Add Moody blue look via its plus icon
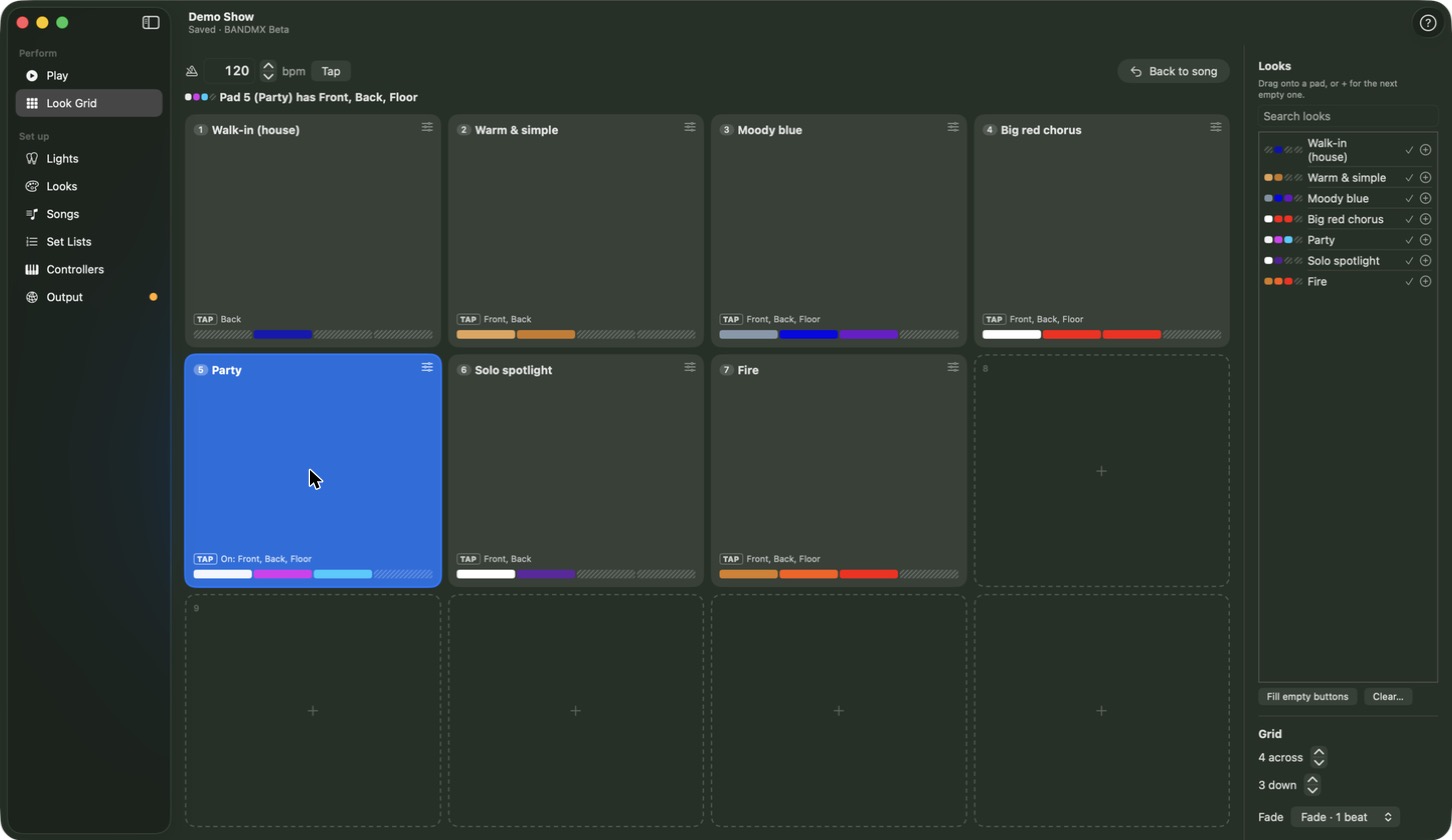Image resolution: width=1452 pixels, height=840 pixels. click(1425, 198)
